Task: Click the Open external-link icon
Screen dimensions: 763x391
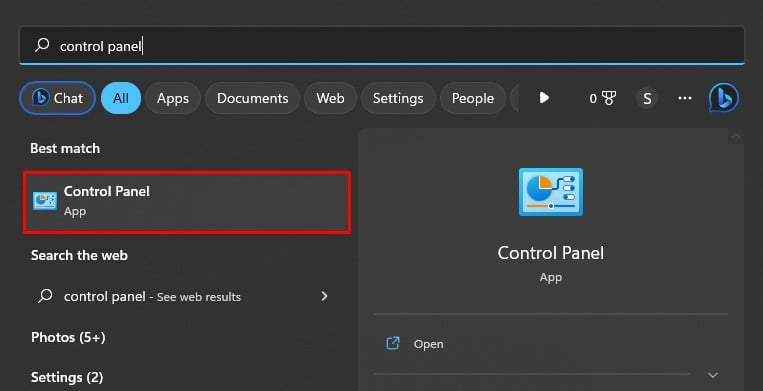Action: click(393, 343)
